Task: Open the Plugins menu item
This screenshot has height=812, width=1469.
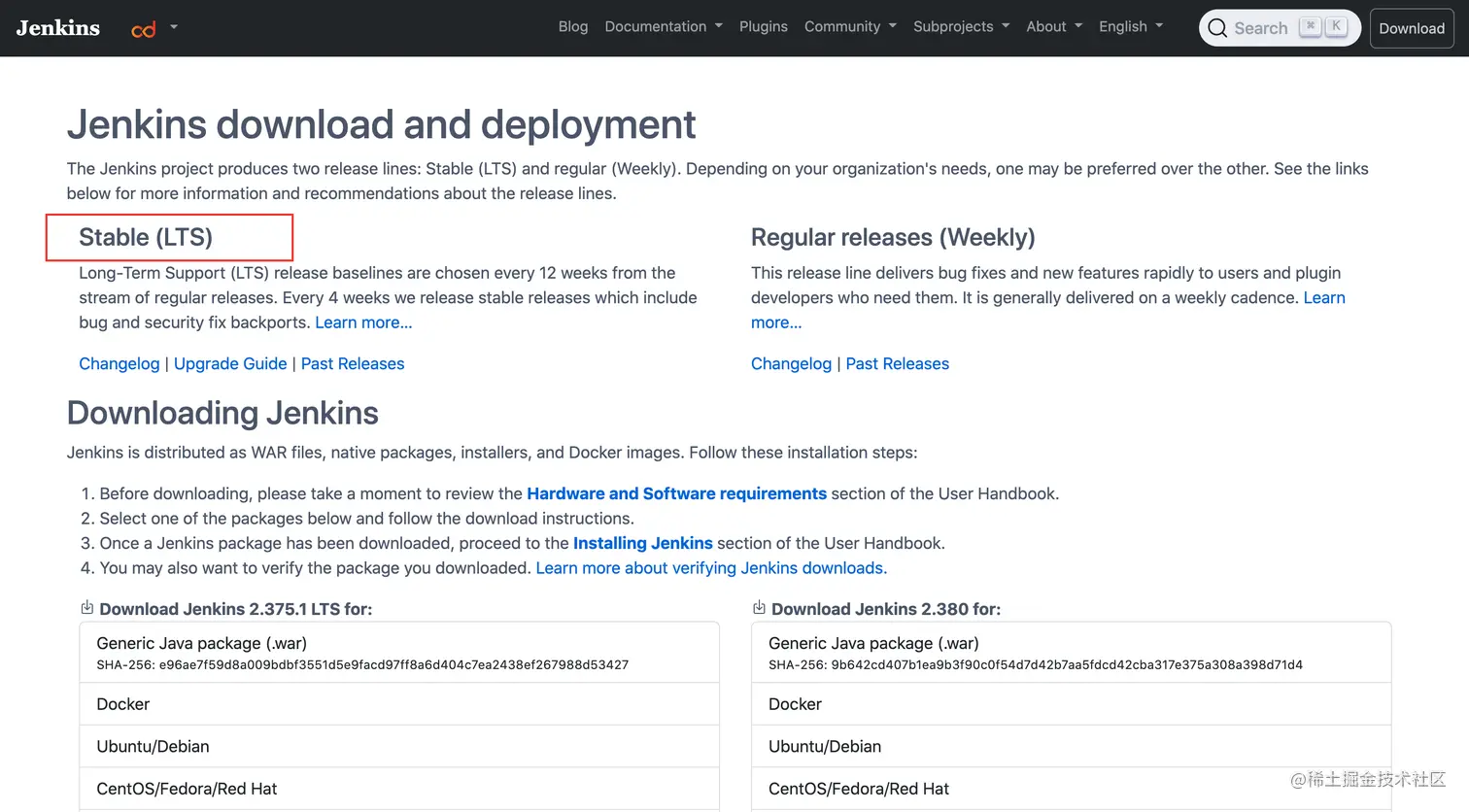Action: [764, 27]
